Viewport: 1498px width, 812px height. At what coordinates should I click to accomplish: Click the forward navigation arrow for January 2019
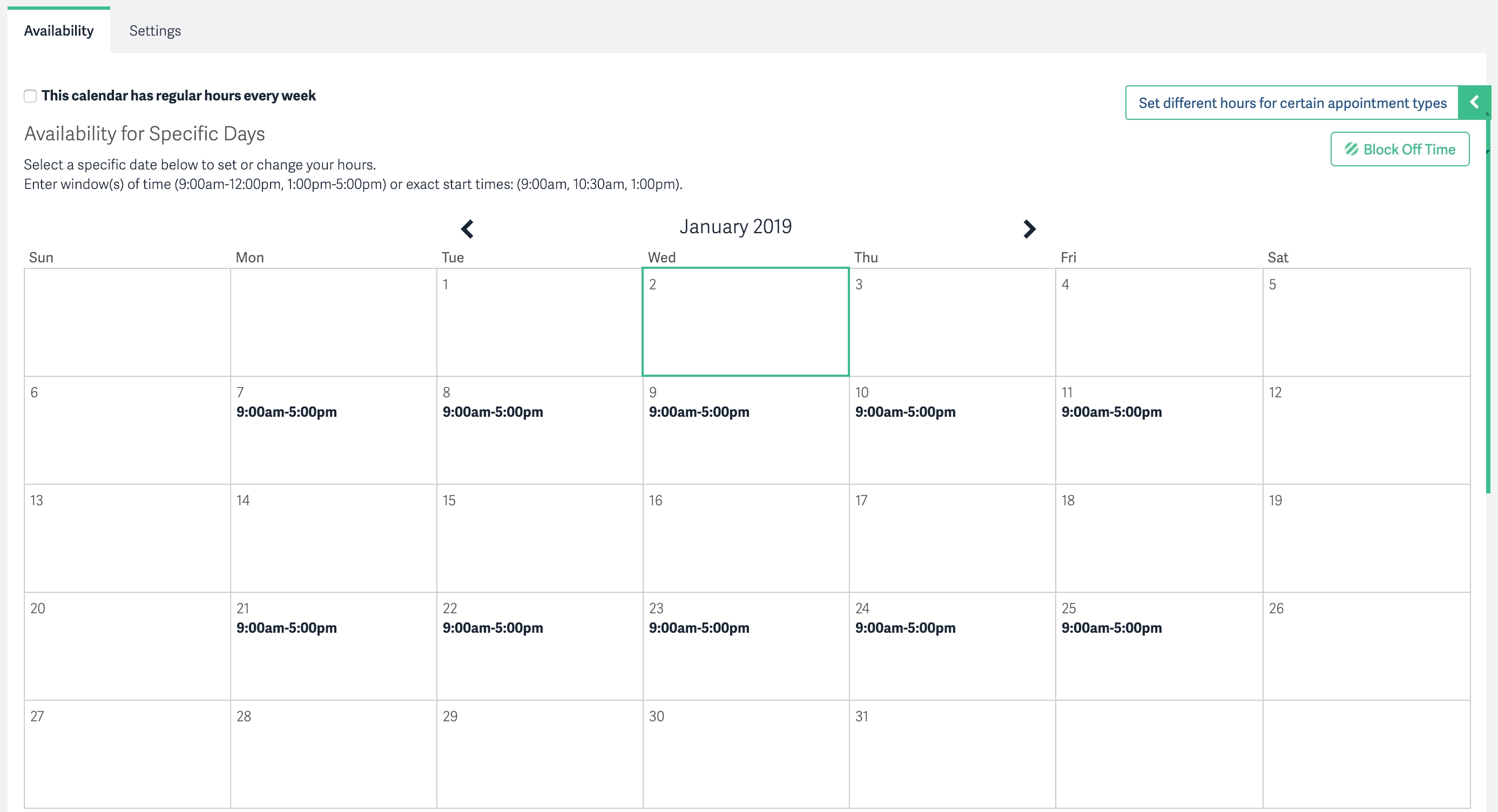point(1028,228)
